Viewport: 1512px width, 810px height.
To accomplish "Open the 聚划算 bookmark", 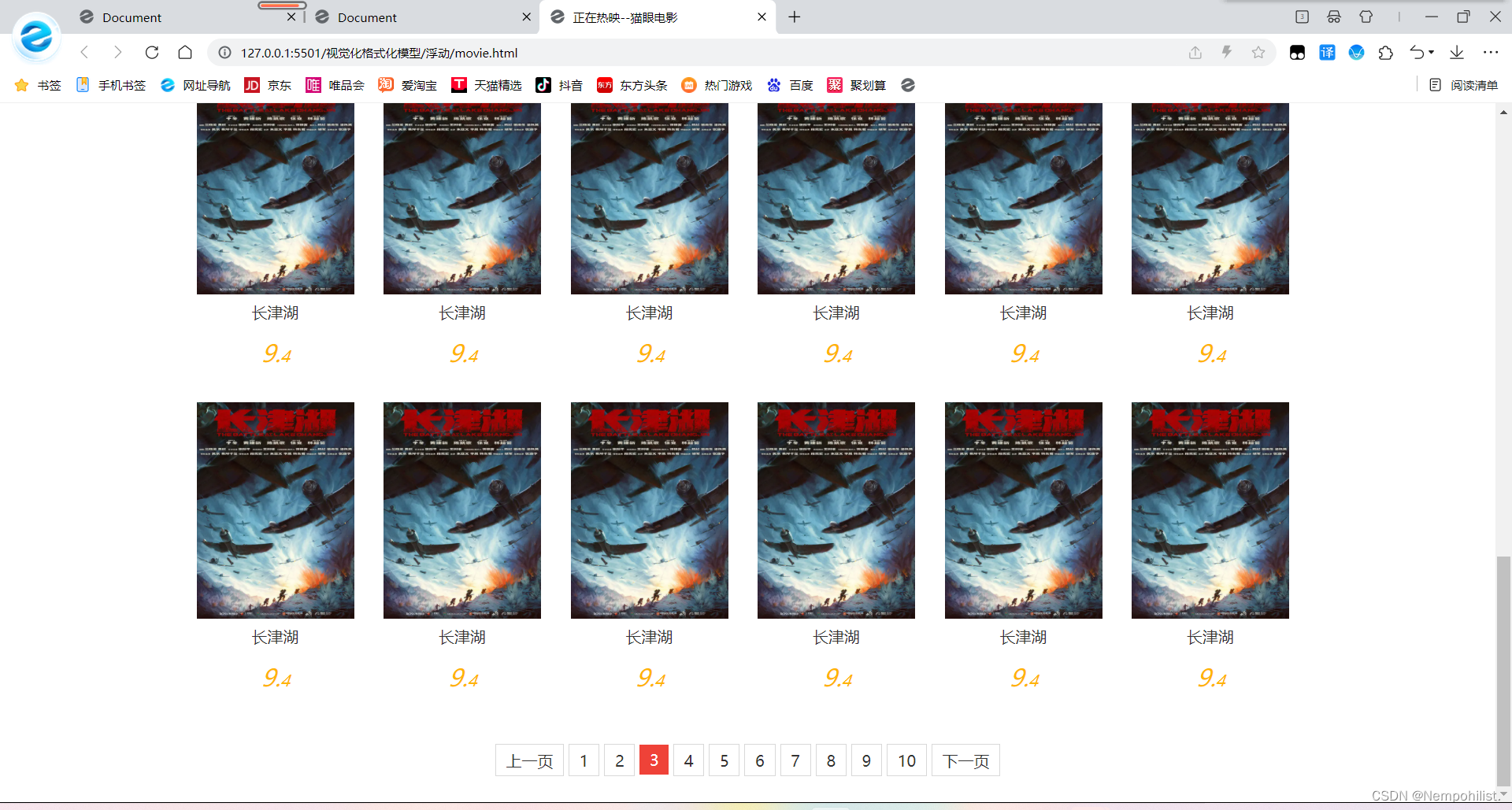I will (x=856, y=85).
